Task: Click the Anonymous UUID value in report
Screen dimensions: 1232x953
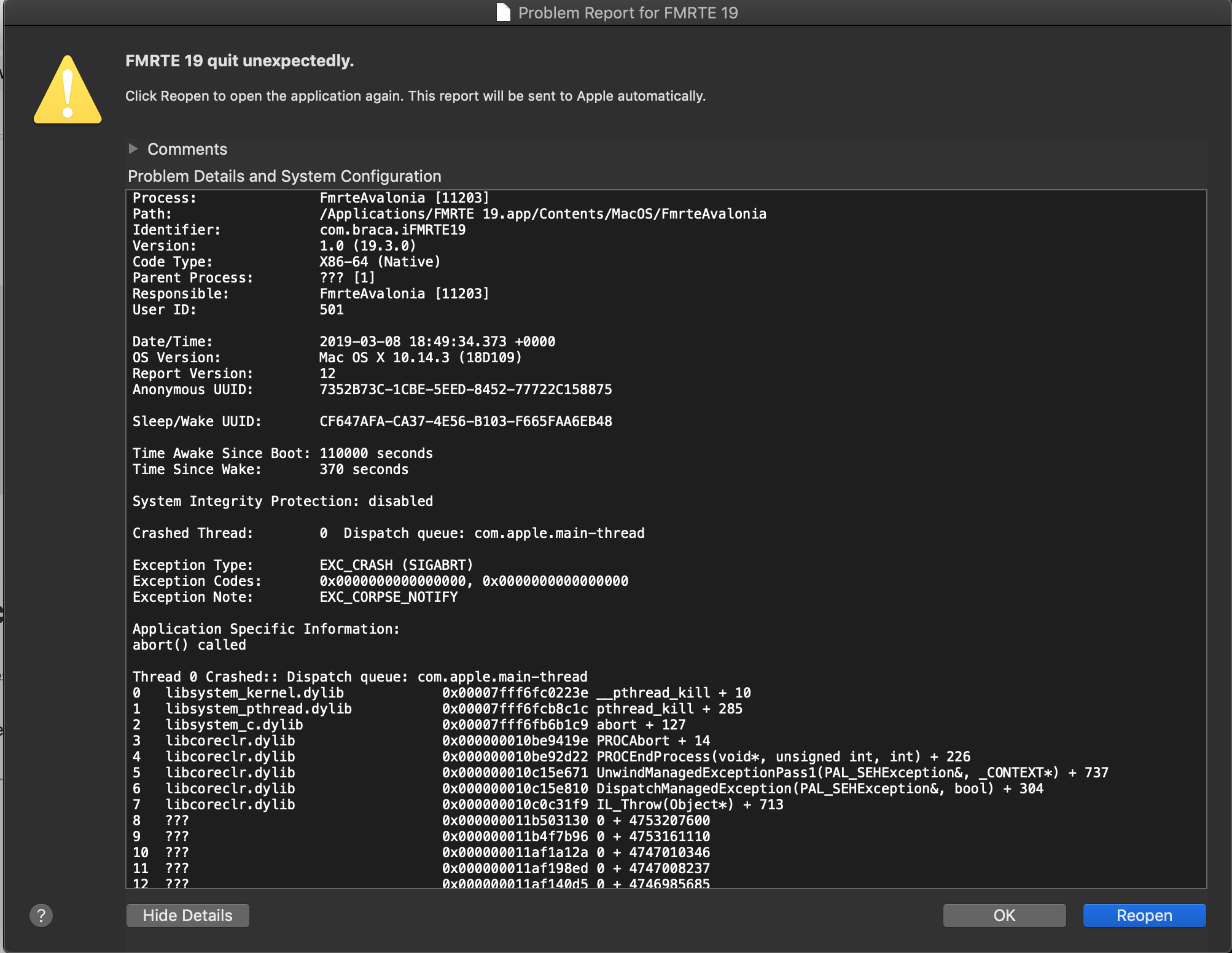Action: pos(466,389)
